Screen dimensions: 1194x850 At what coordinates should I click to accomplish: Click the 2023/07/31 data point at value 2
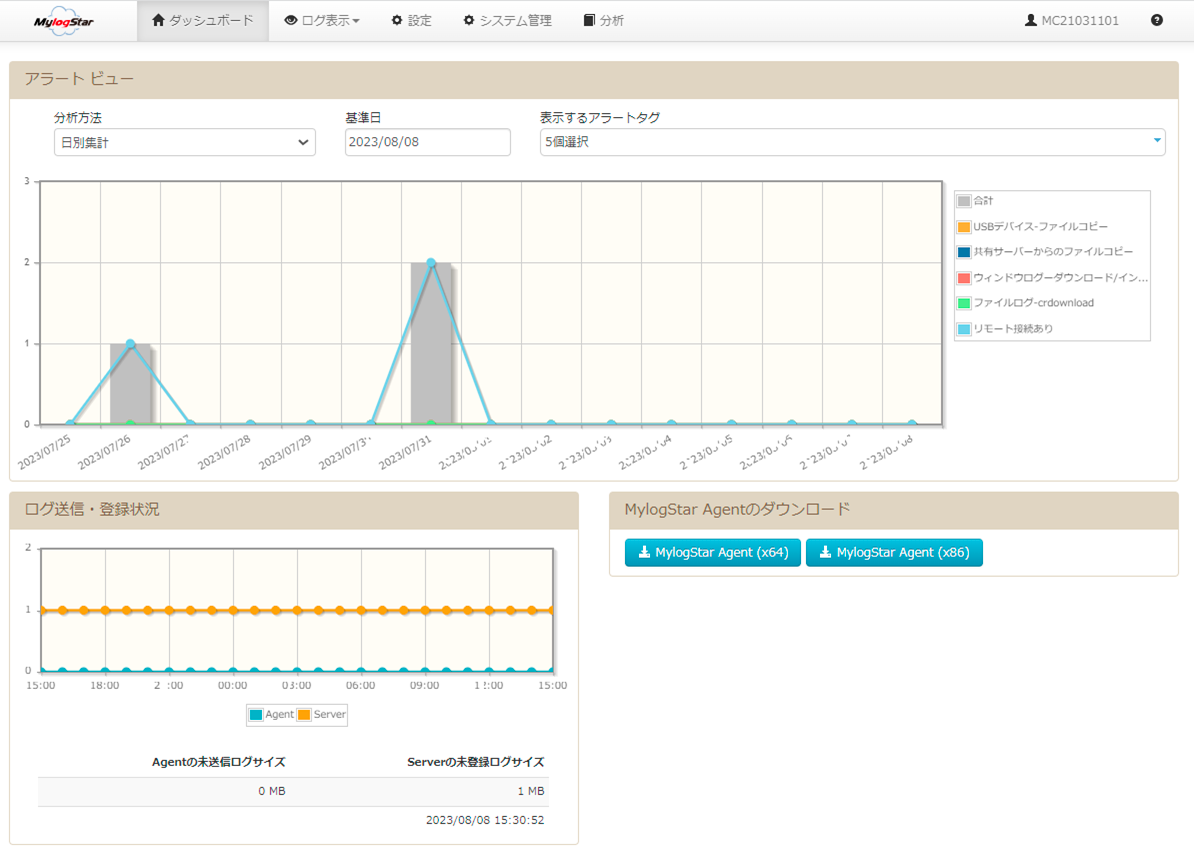[x=431, y=263]
